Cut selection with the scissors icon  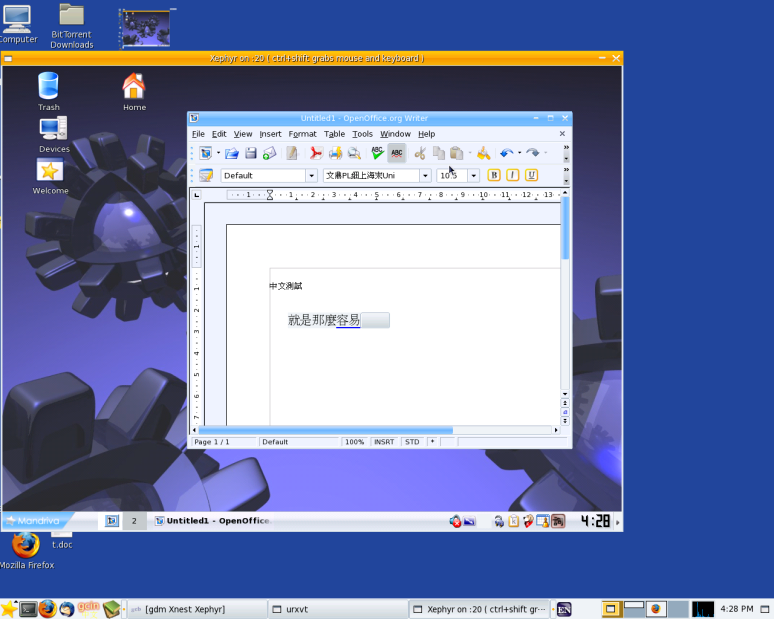coord(420,153)
